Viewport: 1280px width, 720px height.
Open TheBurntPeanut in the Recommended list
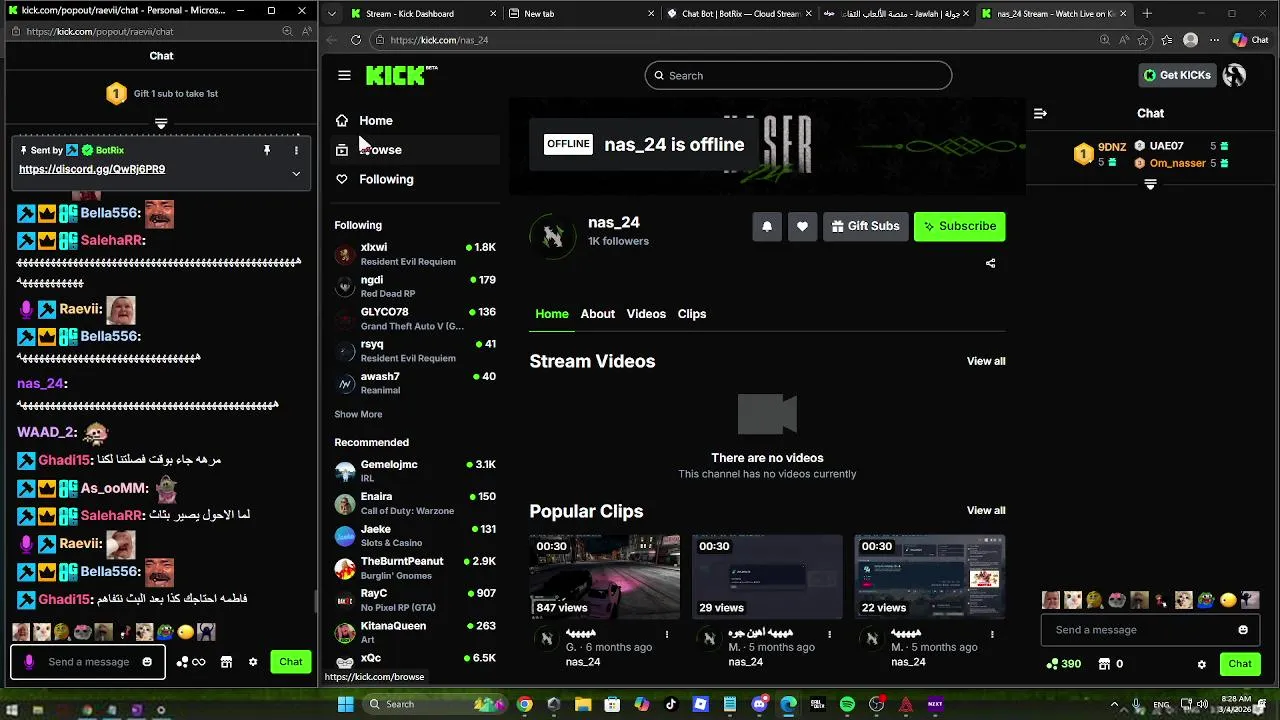point(415,568)
